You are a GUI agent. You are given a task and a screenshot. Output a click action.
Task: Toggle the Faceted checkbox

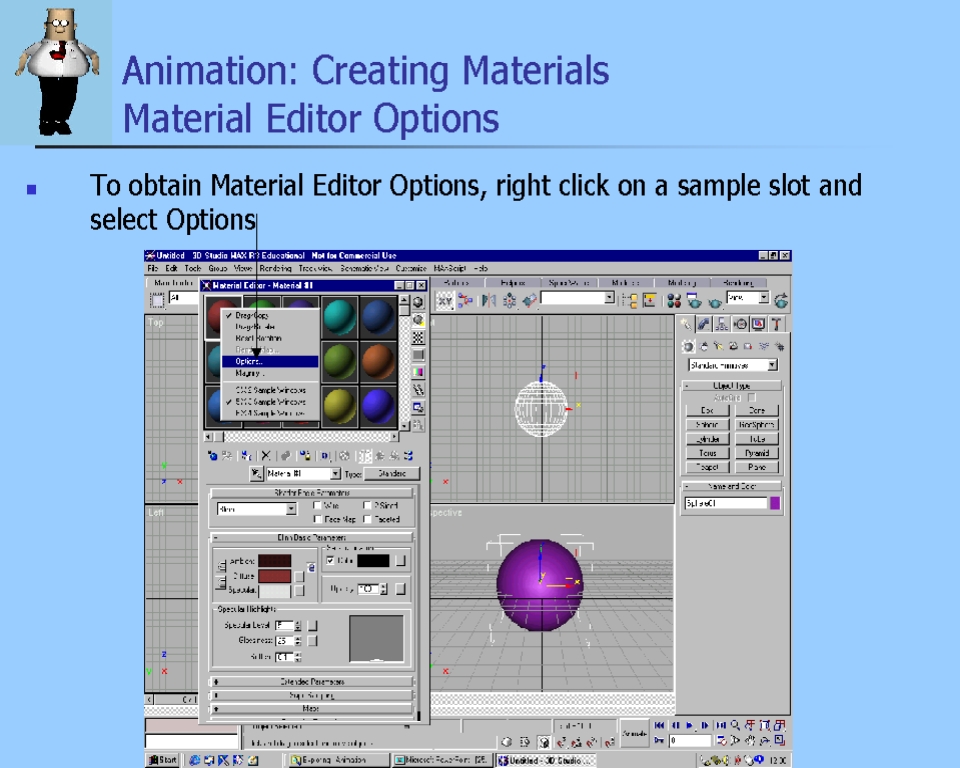pyautogui.click(x=366, y=519)
